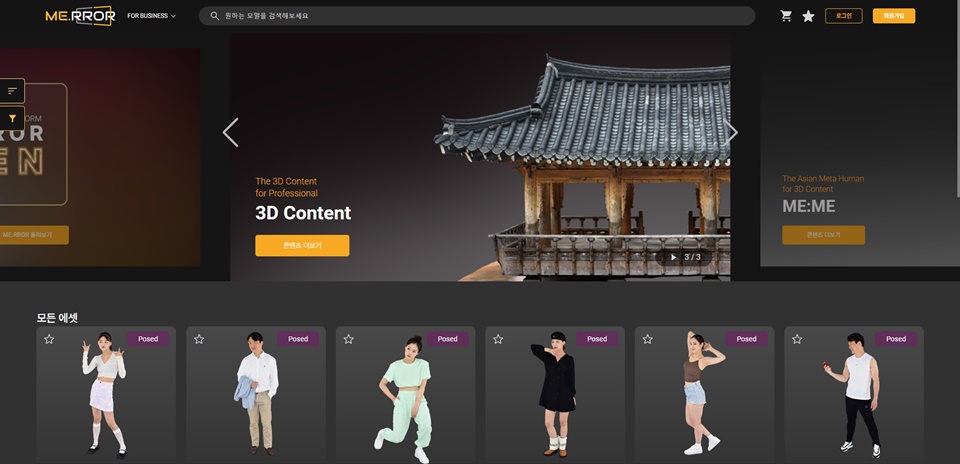This screenshot has width=960, height=464.
Task: Click the orange button under 3D Content
Action: (x=302, y=246)
